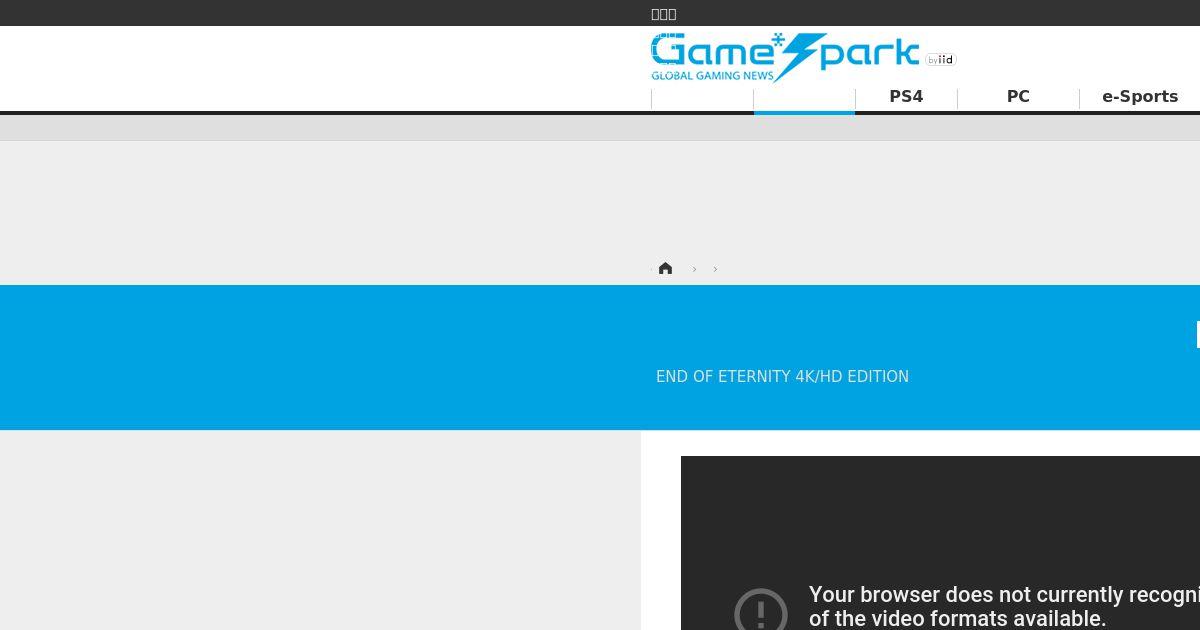Go to the home breadcrumb icon

click(665, 268)
